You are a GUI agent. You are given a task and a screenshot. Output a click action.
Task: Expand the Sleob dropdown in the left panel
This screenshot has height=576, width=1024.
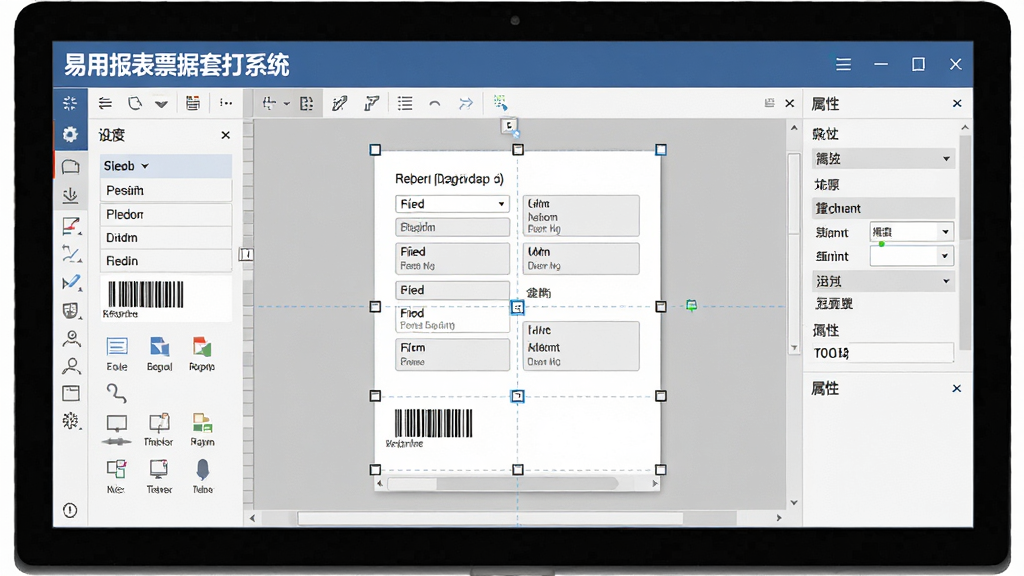(x=166, y=166)
